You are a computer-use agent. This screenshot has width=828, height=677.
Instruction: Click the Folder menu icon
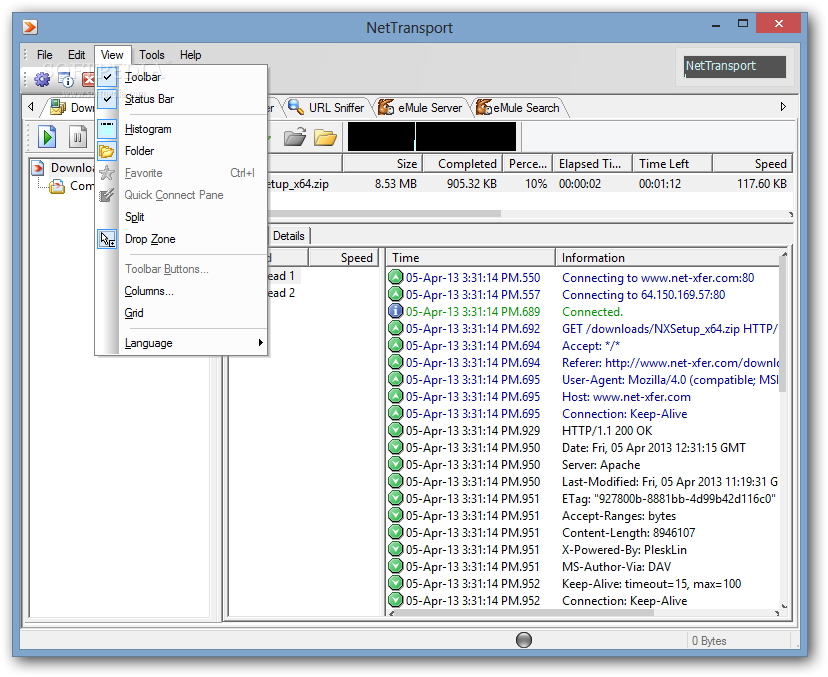point(107,151)
